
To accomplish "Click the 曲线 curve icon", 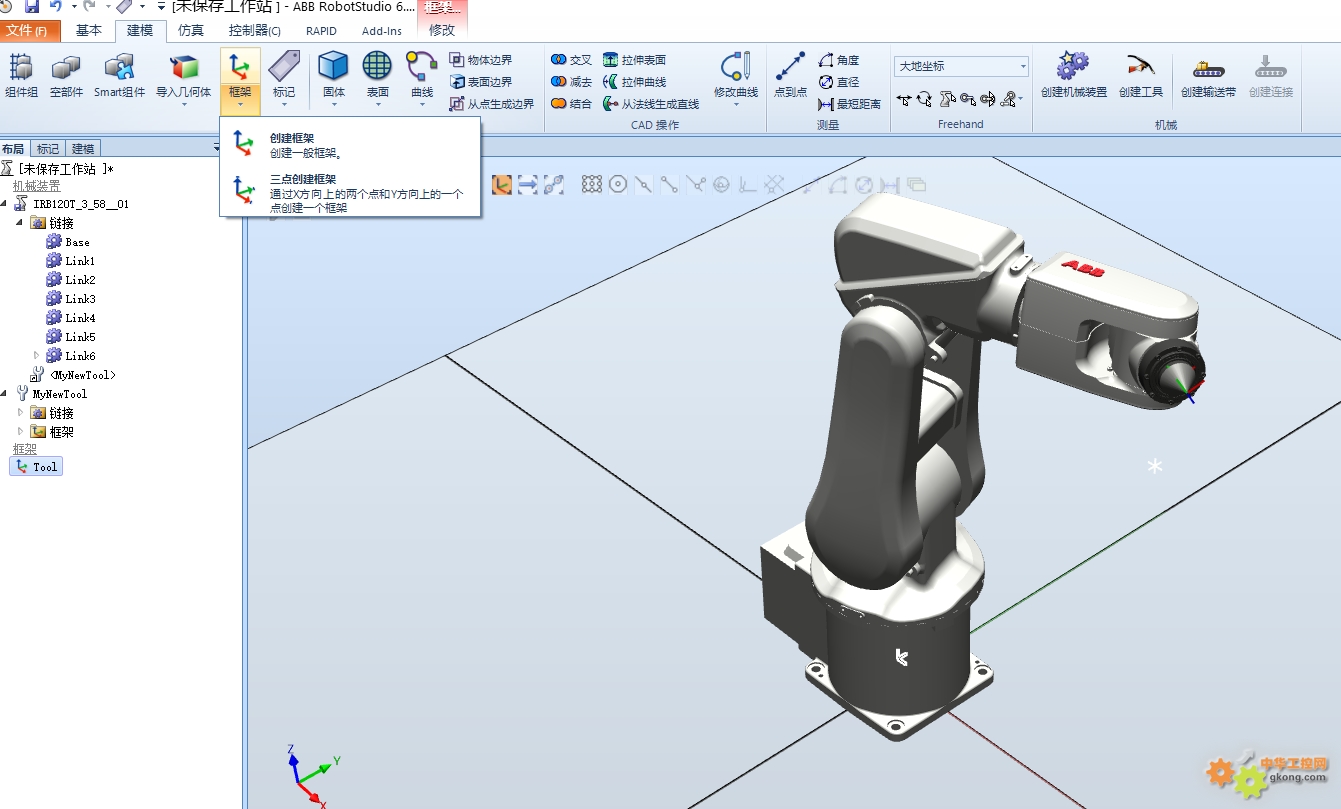I will 421,66.
